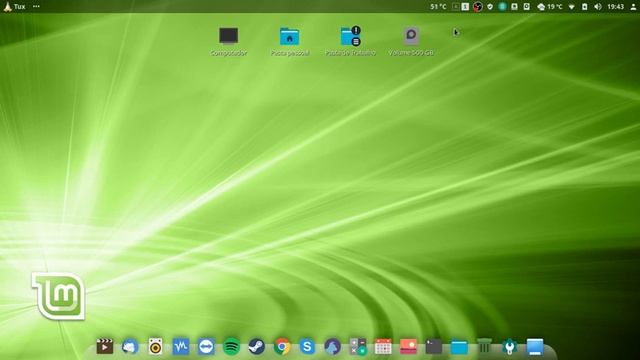Launch Skype from the dock
Viewport: 640px width, 360px height.
pyautogui.click(x=307, y=347)
